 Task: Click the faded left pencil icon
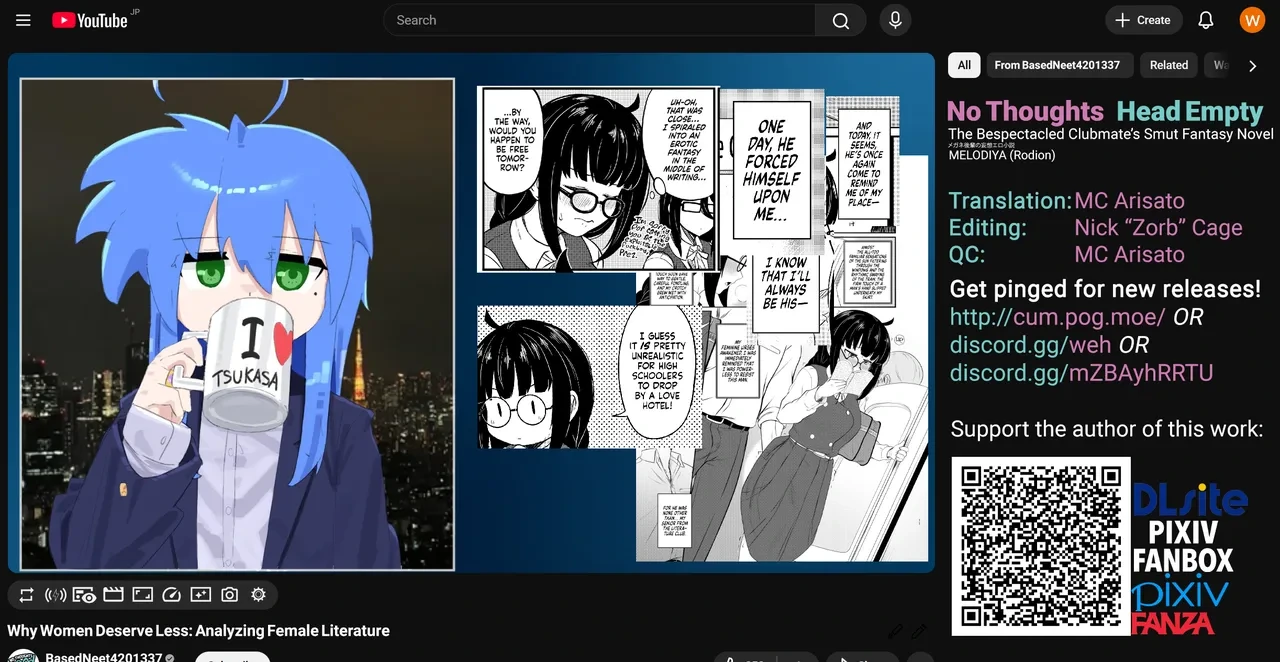click(x=895, y=631)
